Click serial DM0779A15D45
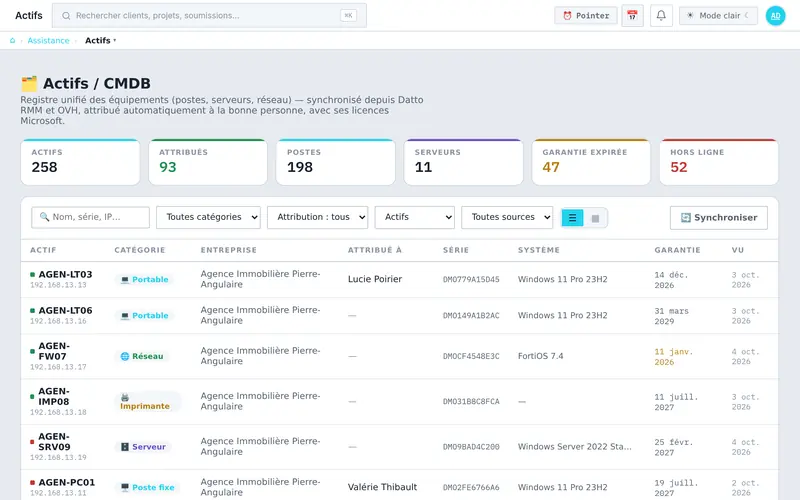 (471, 280)
